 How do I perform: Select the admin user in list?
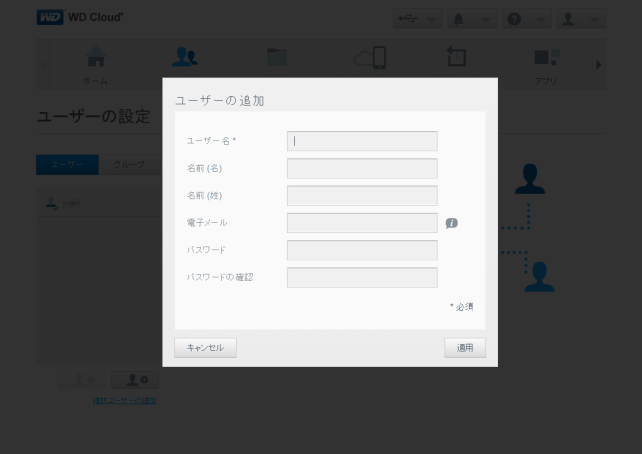pyautogui.click(x=99, y=202)
